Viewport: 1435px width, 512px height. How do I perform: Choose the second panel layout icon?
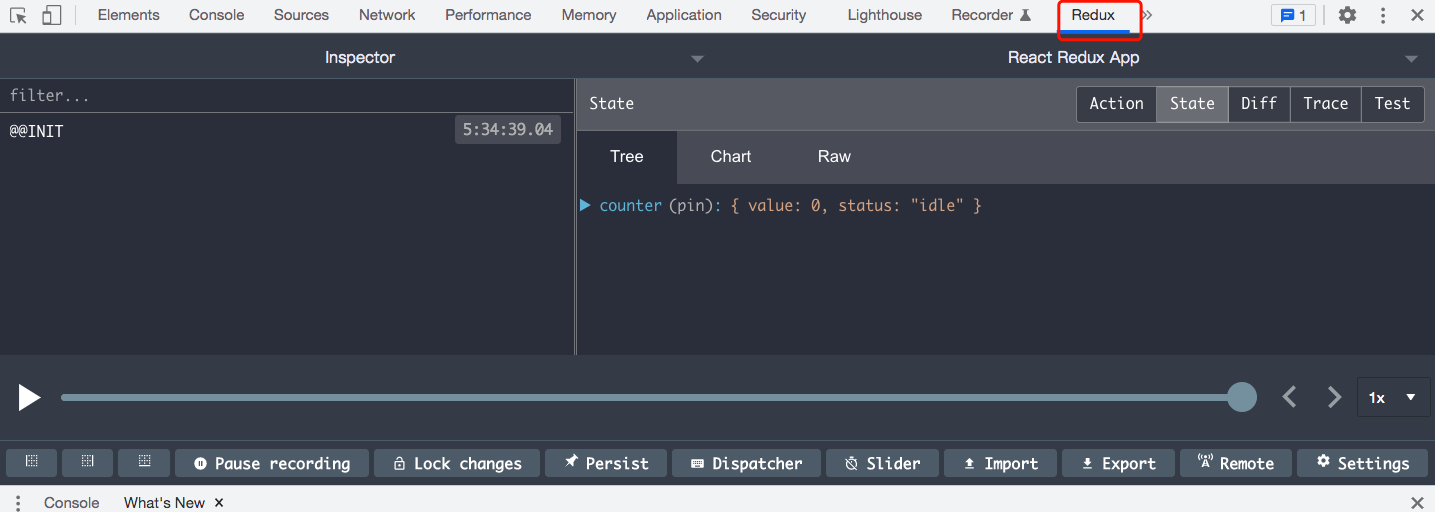point(88,463)
